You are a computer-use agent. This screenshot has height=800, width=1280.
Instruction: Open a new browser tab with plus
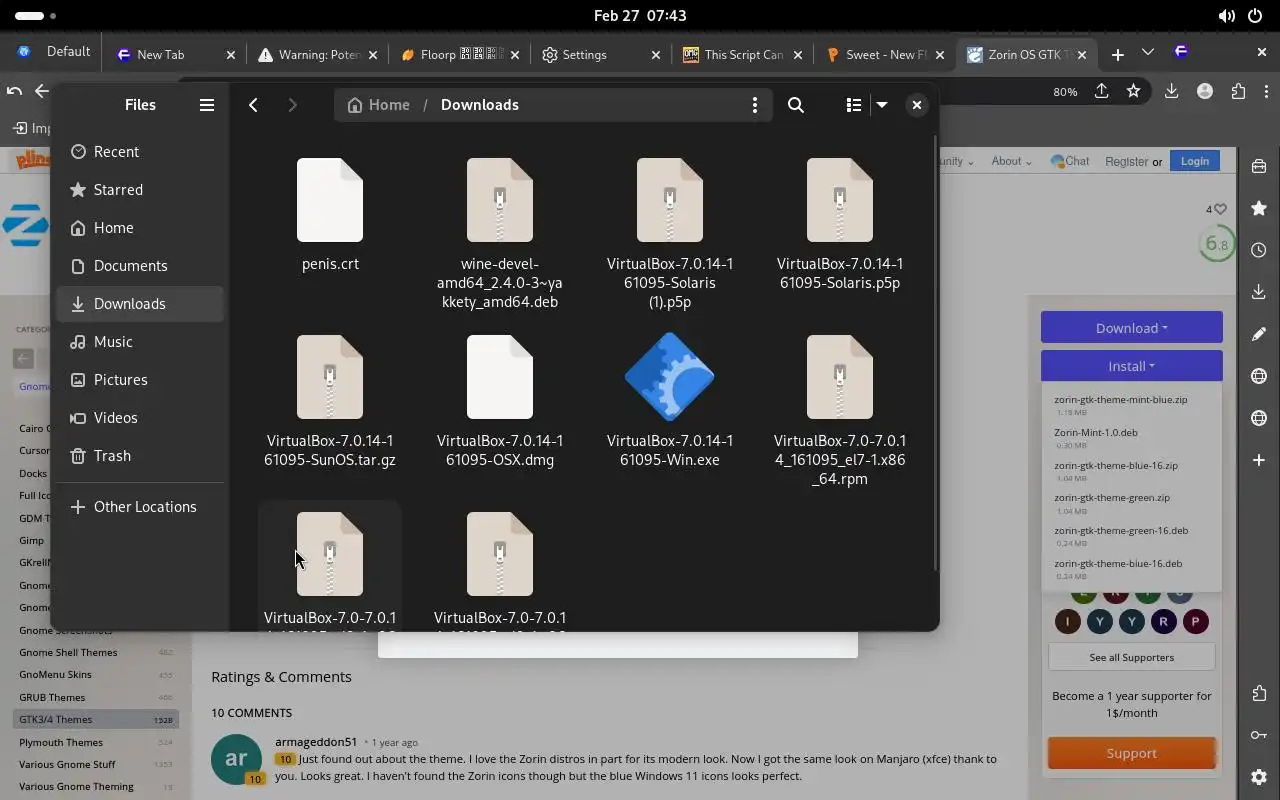[x=1117, y=54]
